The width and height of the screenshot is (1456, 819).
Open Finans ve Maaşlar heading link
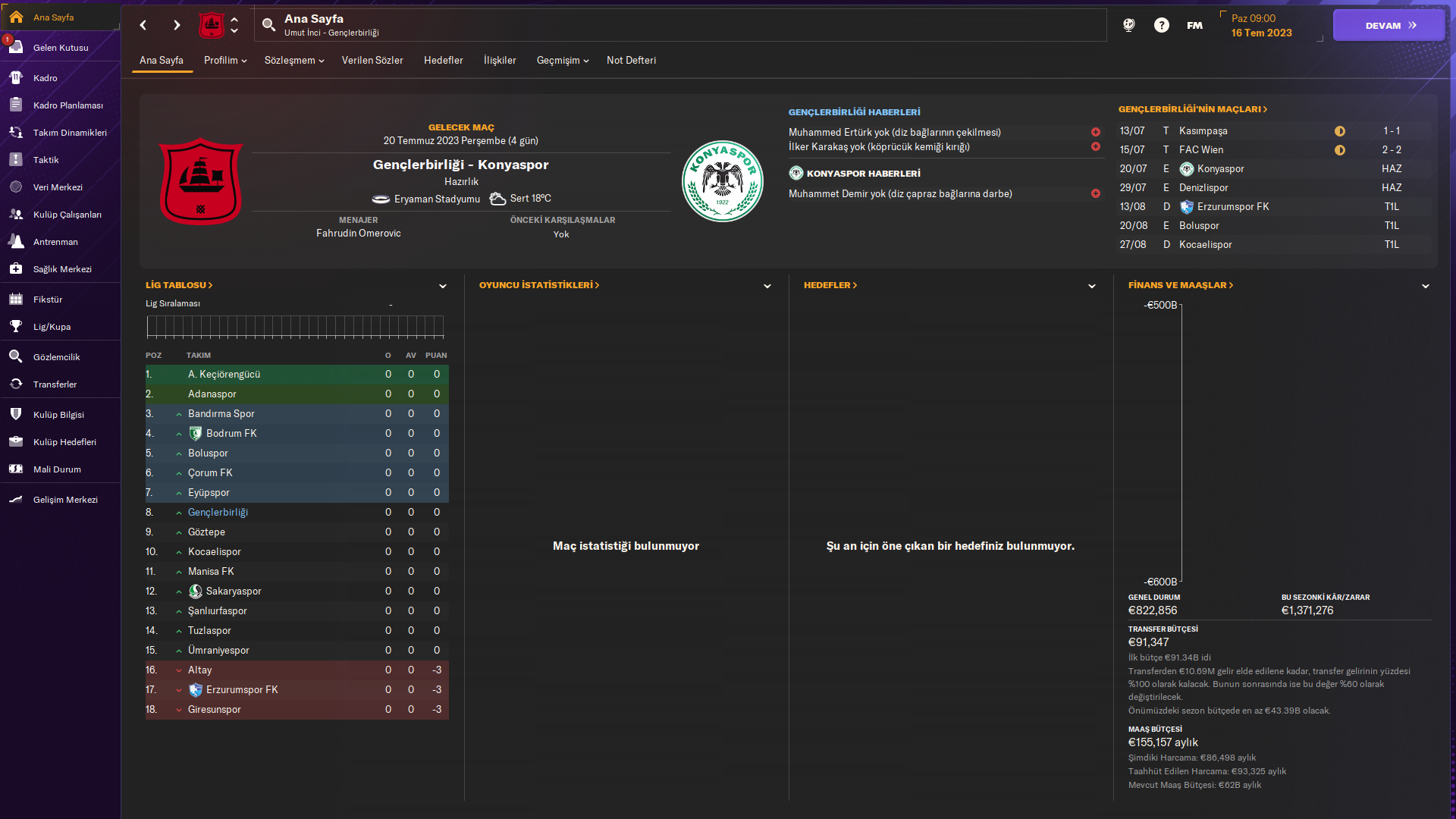[x=1181, y=285]
